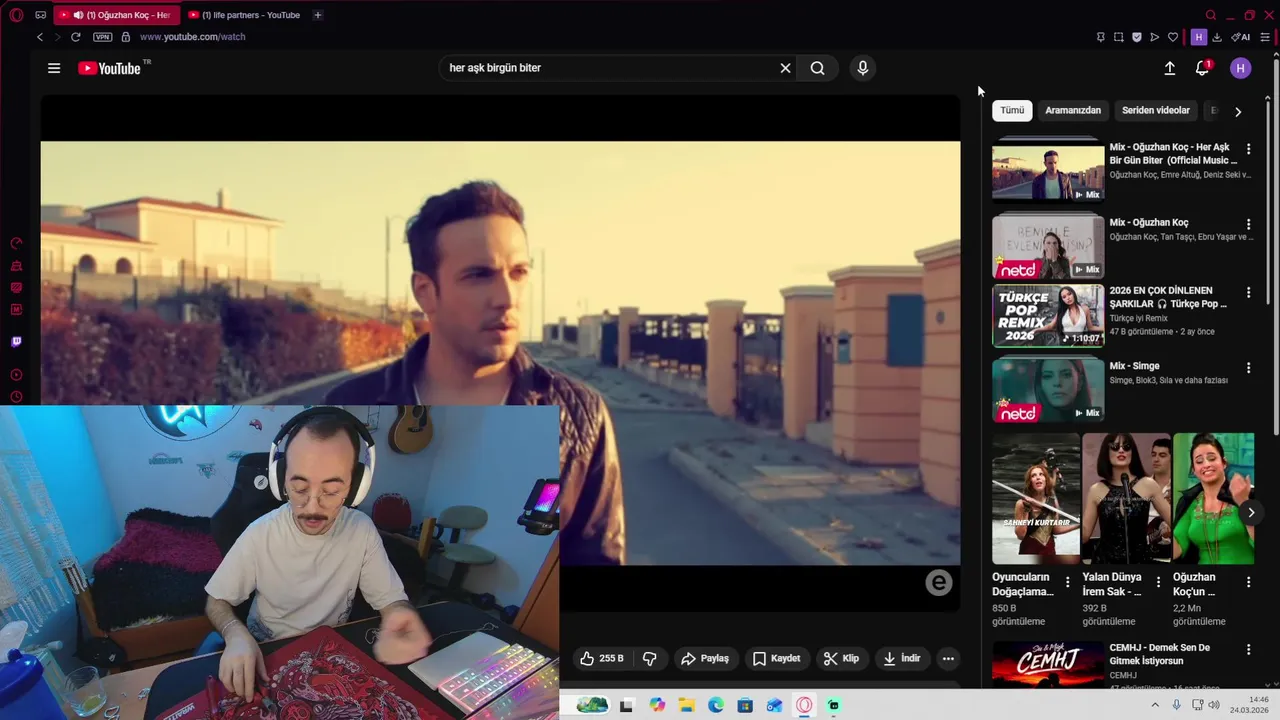Reload the page
Image resolution: width=1280 pixels, height=720 pixels.
pos(75,37)
